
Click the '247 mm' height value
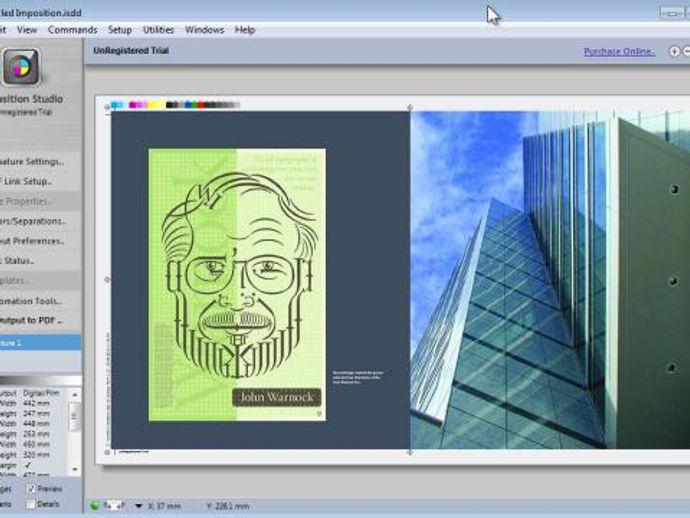point(36,414)
